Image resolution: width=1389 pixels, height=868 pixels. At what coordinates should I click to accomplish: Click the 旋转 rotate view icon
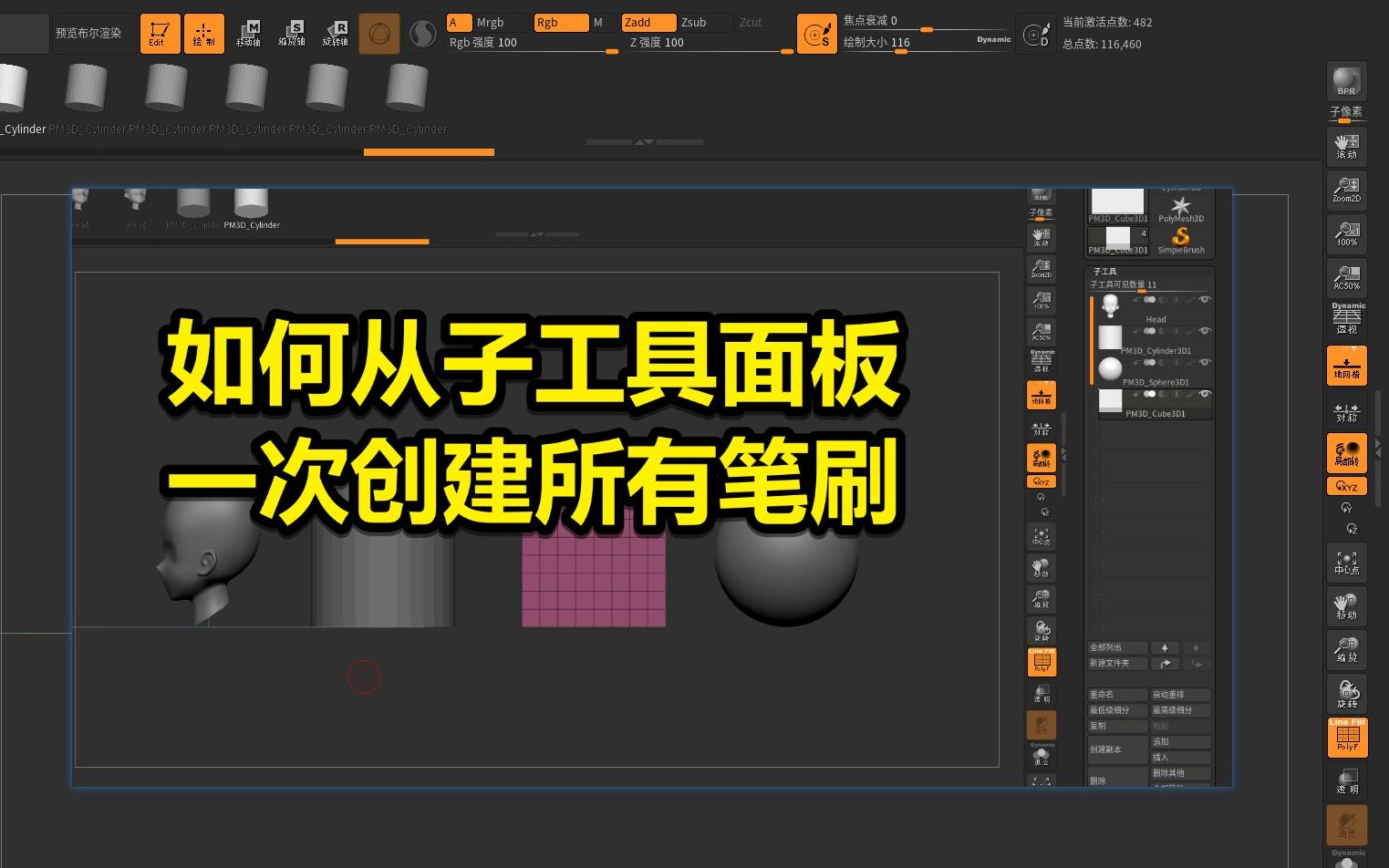(1347, 693)
